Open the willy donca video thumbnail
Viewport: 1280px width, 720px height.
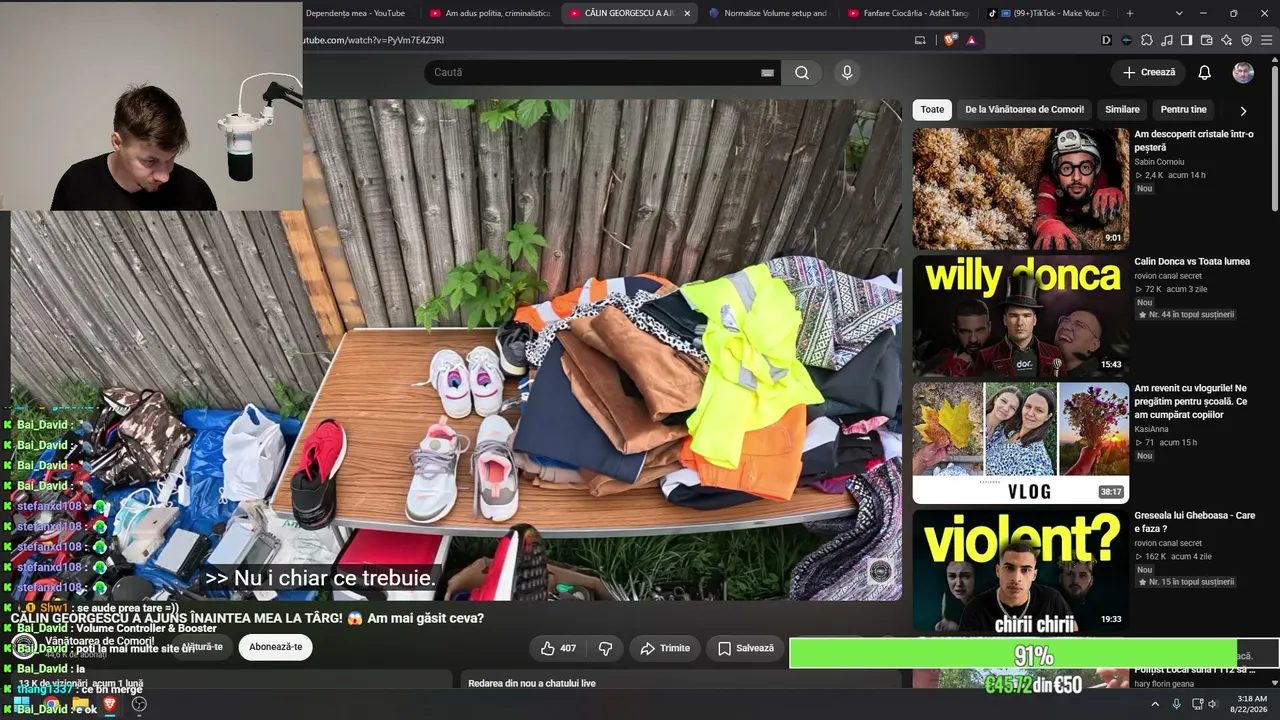tap(1020, 316)
